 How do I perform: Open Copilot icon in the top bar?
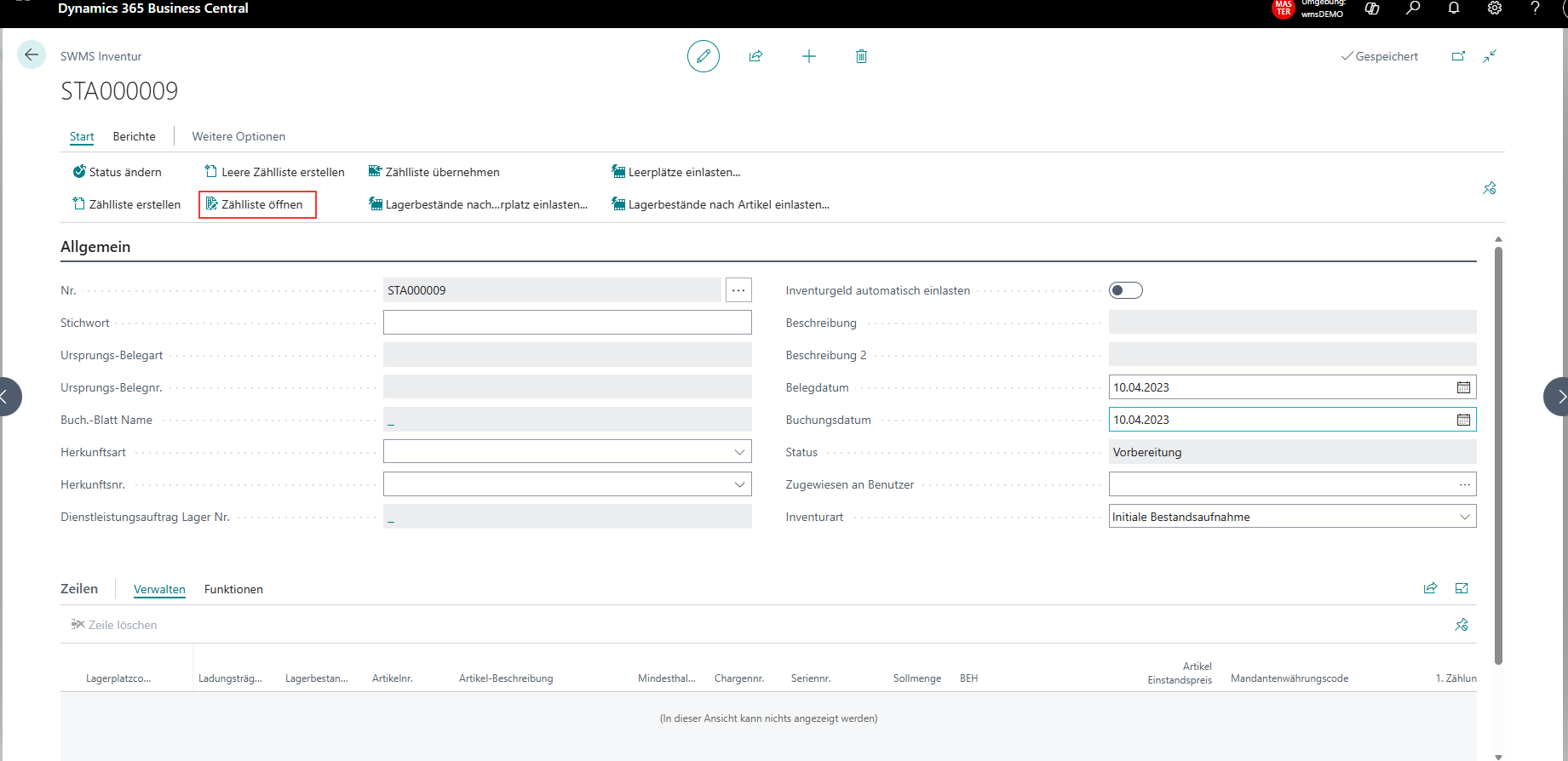tap(1372, 9)
